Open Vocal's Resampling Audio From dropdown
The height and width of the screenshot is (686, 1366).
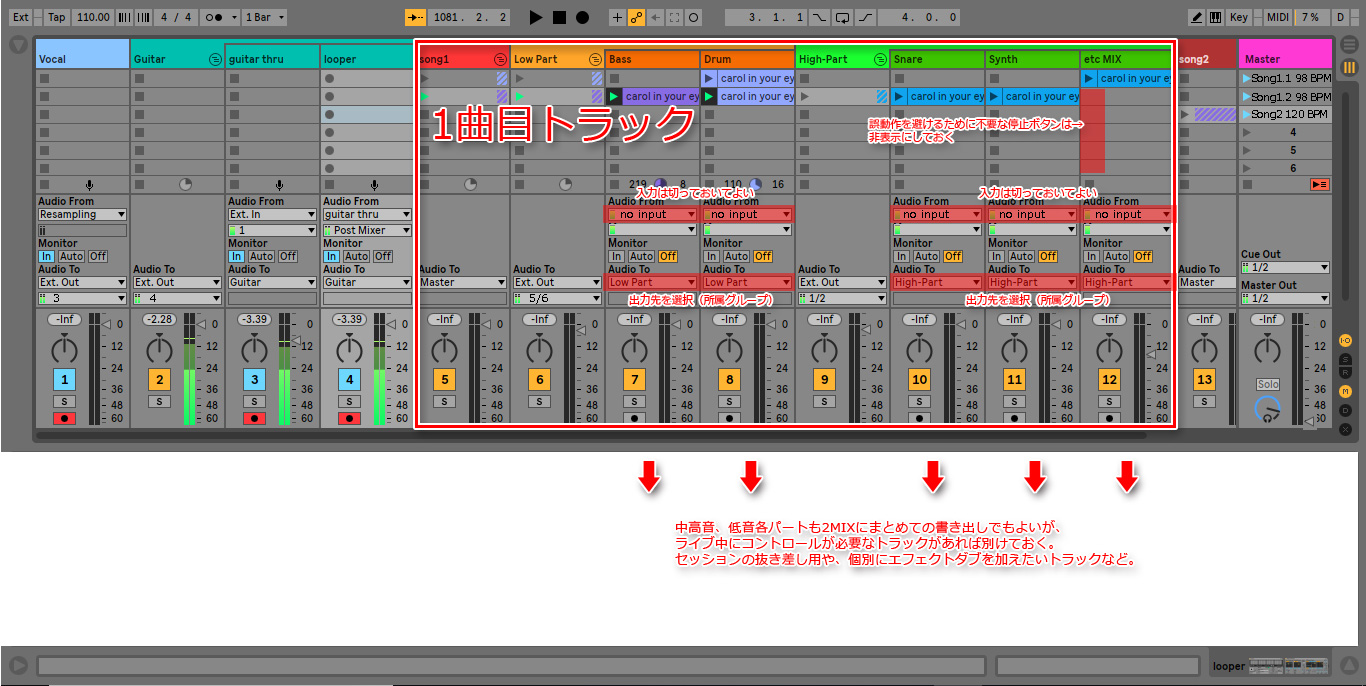[x=82, y=214]
